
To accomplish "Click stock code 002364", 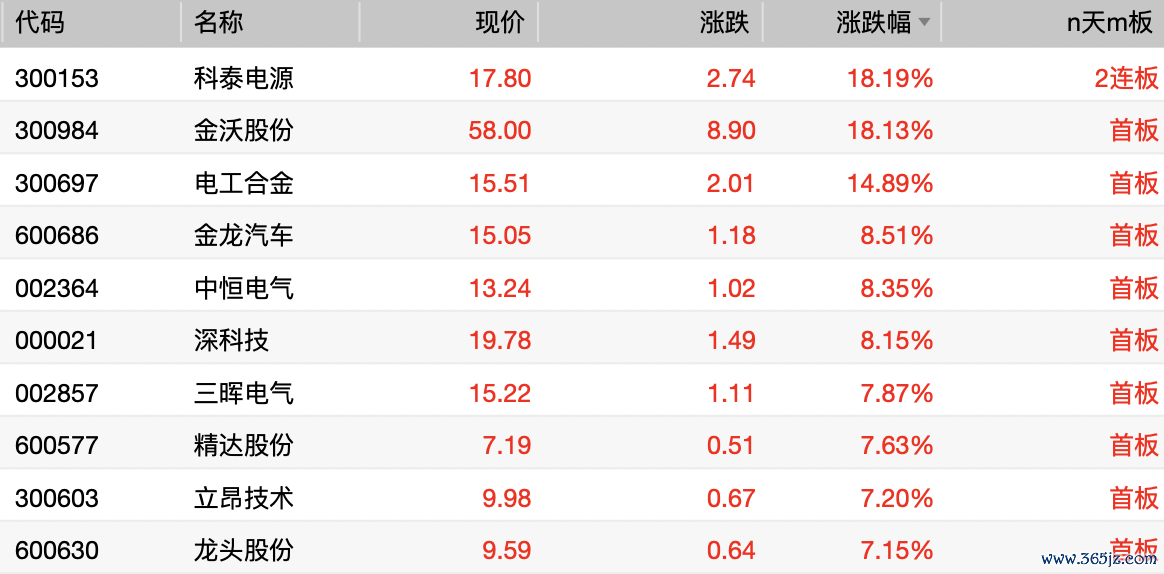I will point(56,288).
